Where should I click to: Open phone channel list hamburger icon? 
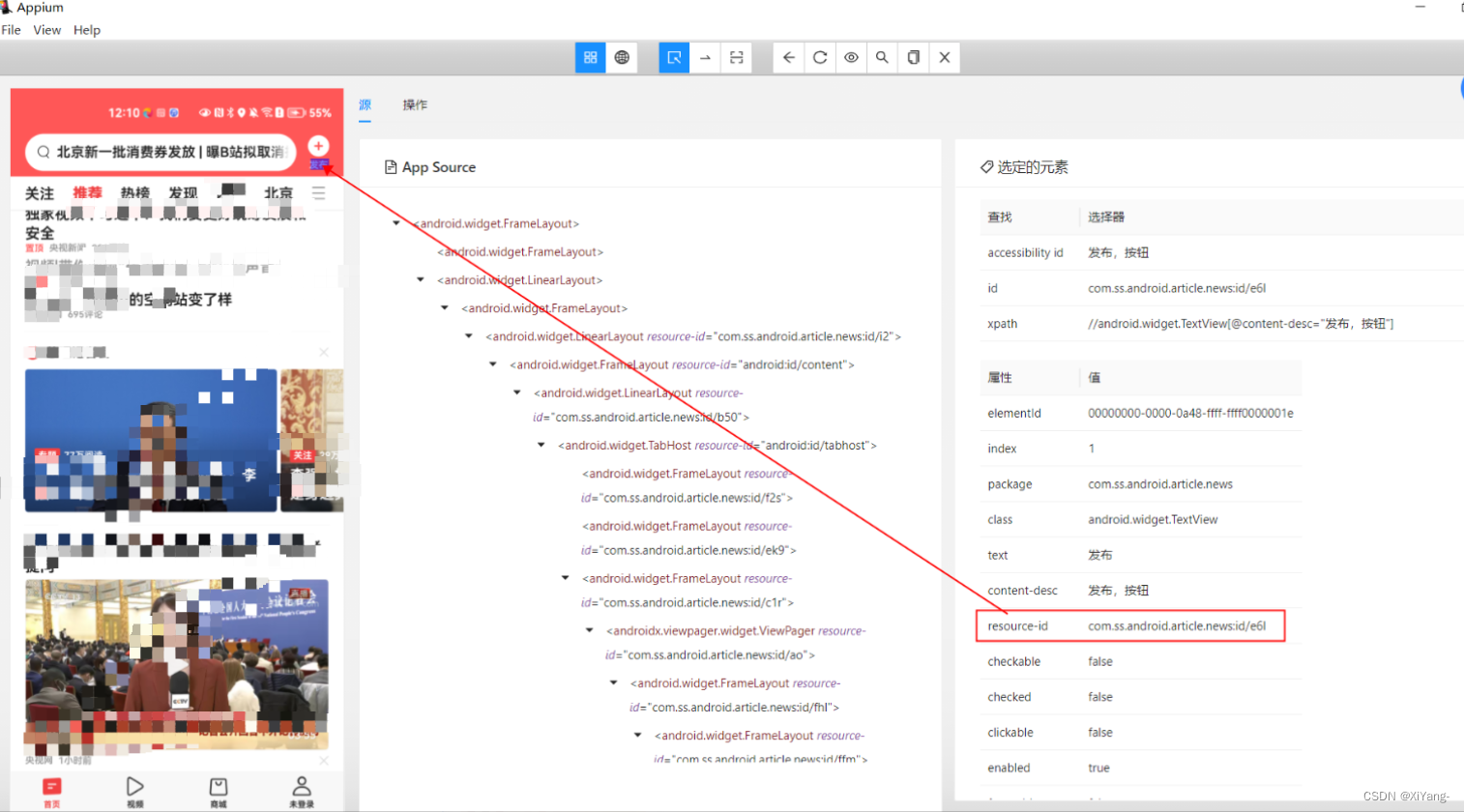coord(318,193)
